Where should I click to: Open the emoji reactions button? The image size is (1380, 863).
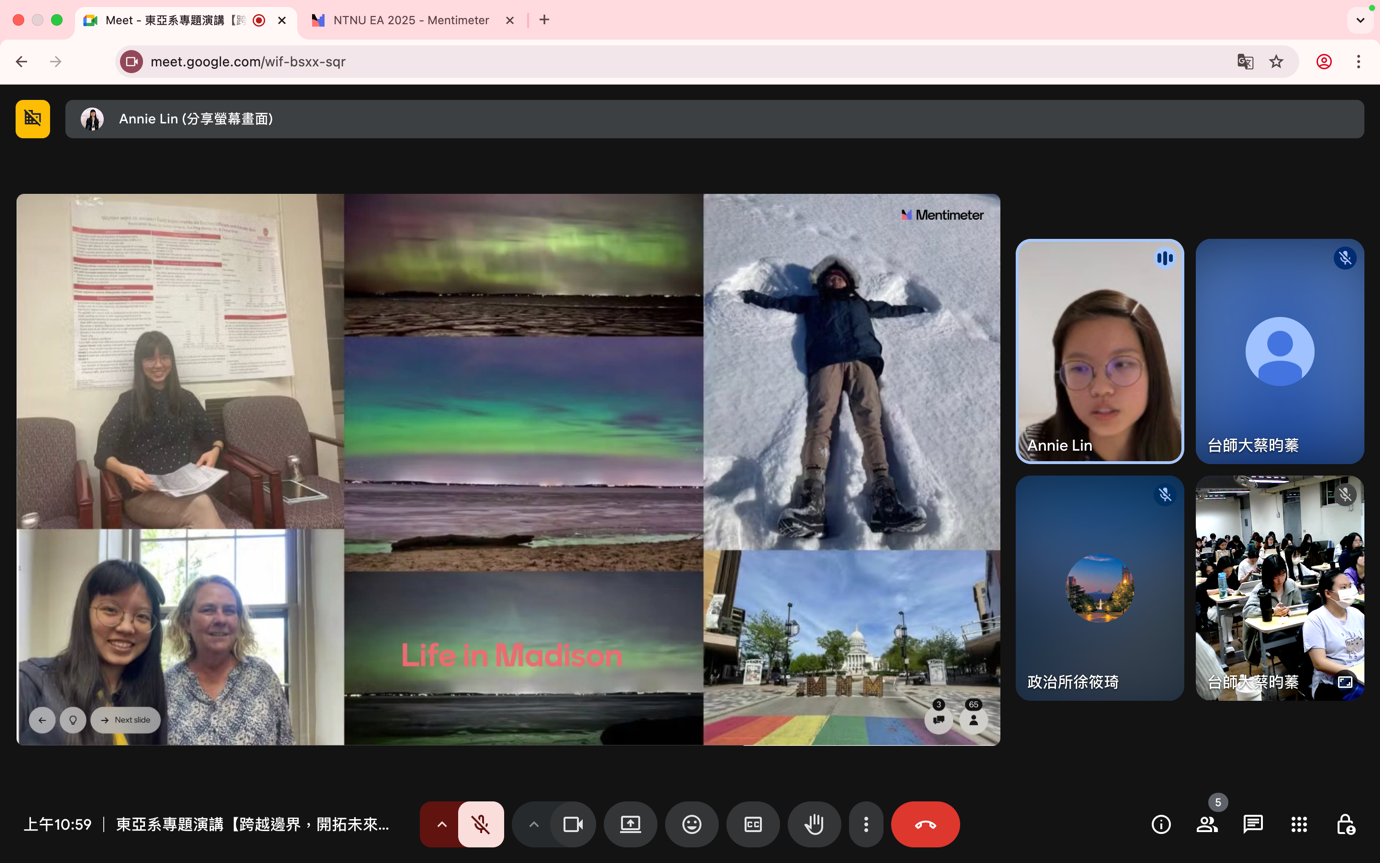click(x=691, y=825)
